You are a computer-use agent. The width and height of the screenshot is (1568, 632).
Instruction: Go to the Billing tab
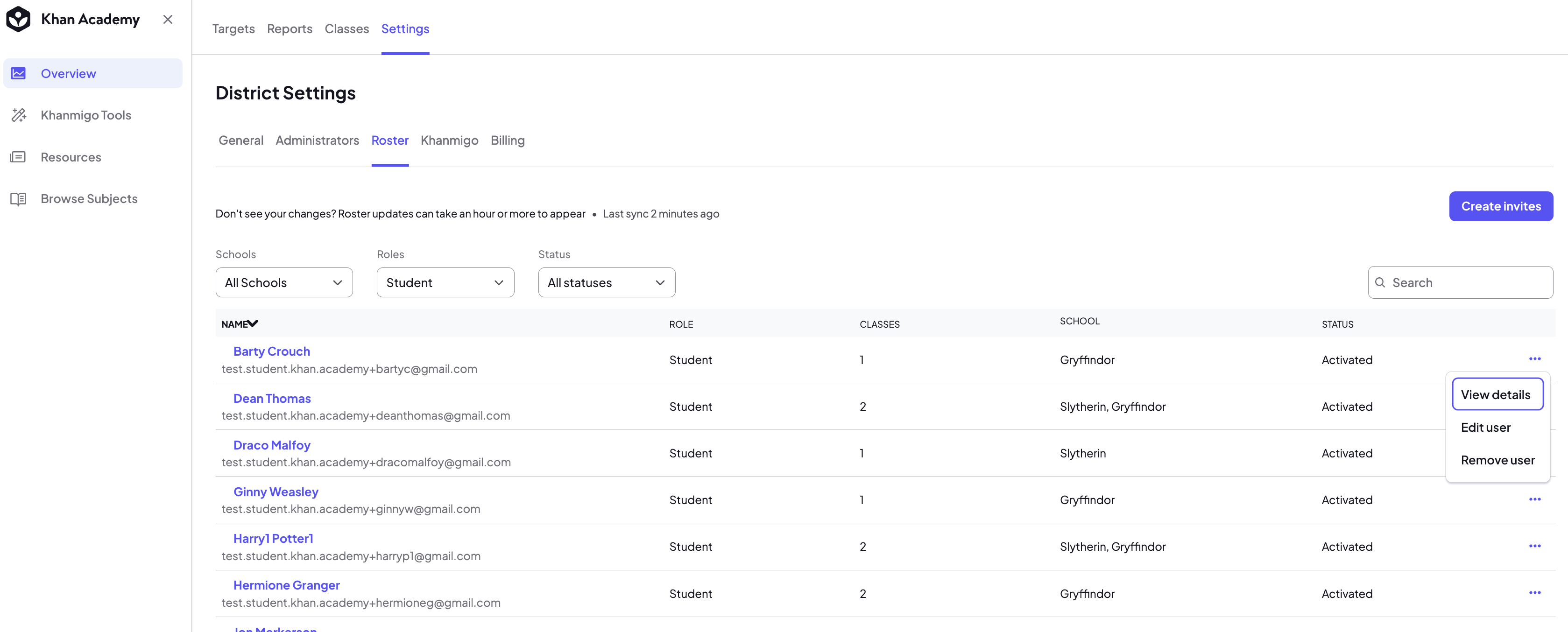pos(508,140)
